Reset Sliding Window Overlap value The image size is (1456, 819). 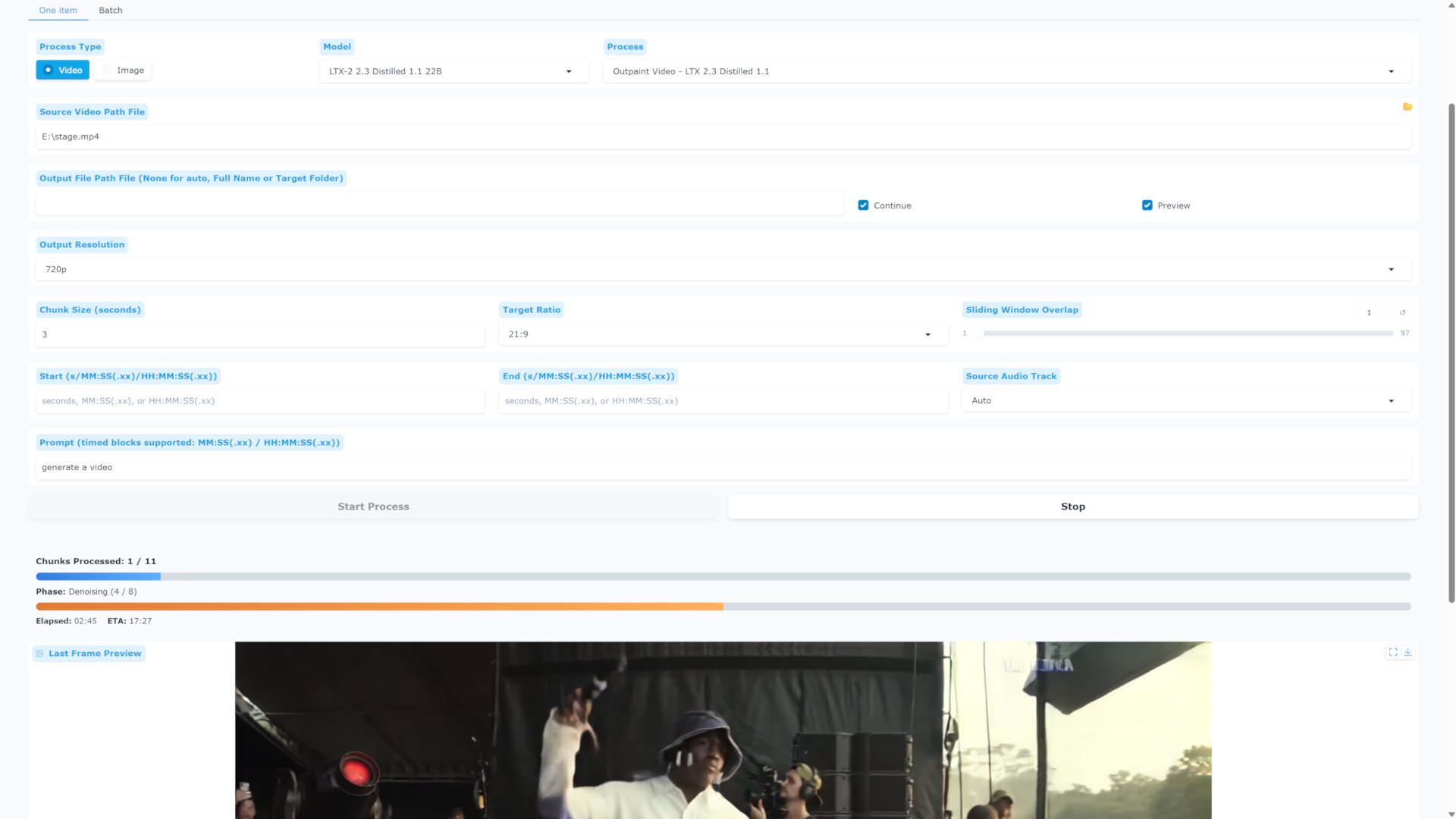[x=1403, y=312]
